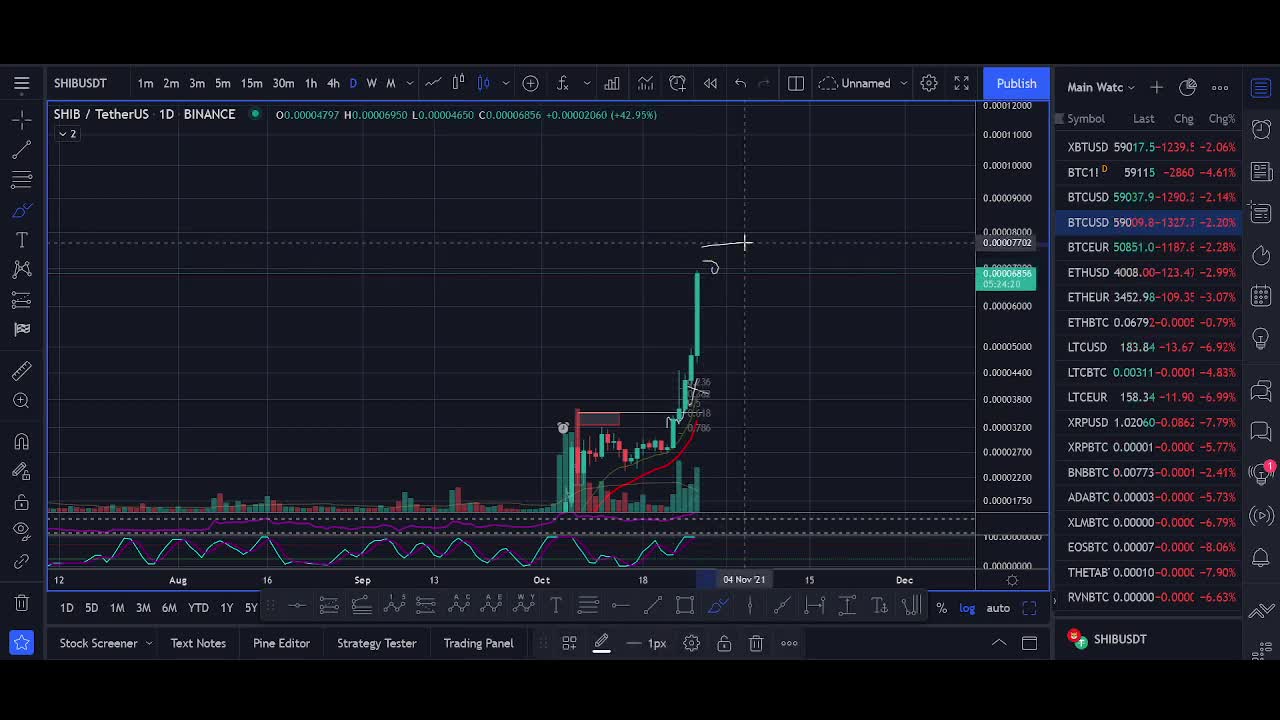Open the financials bar chart icon
1280x720 pixels.
[x=611, y=83]
